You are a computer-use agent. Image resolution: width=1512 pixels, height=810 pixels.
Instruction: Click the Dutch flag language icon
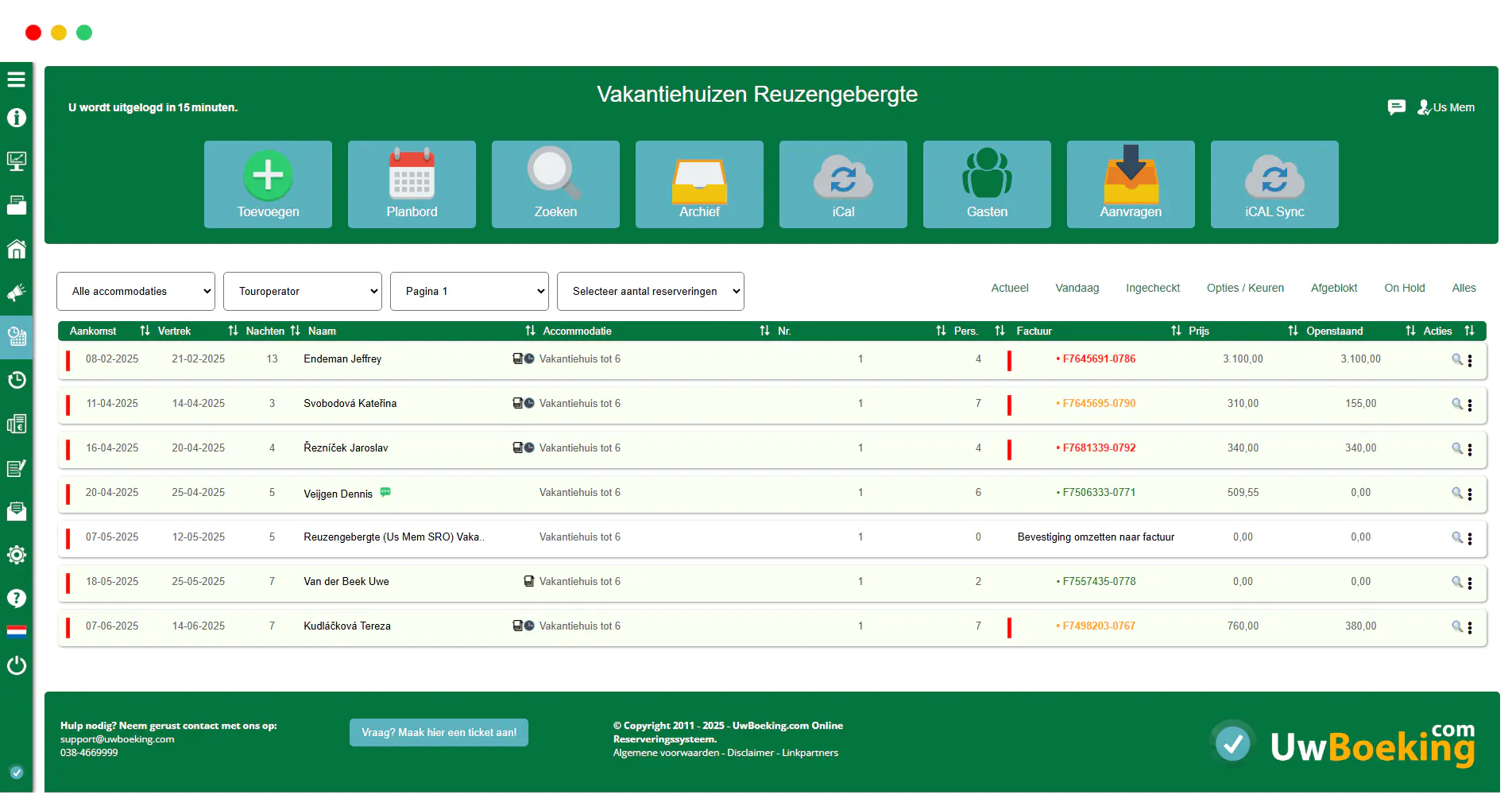pos(17,632)
